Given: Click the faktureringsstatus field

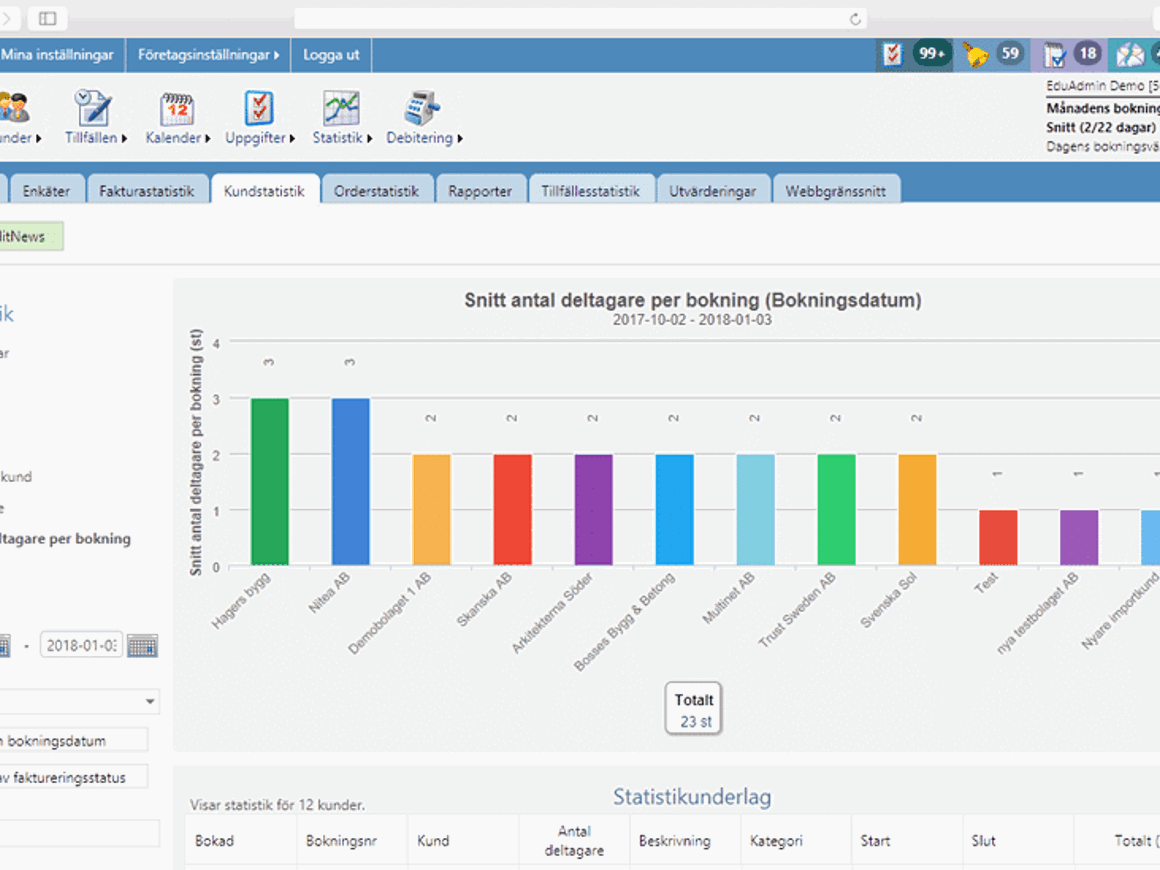Looking at the screenshot, I should (72, 778).
